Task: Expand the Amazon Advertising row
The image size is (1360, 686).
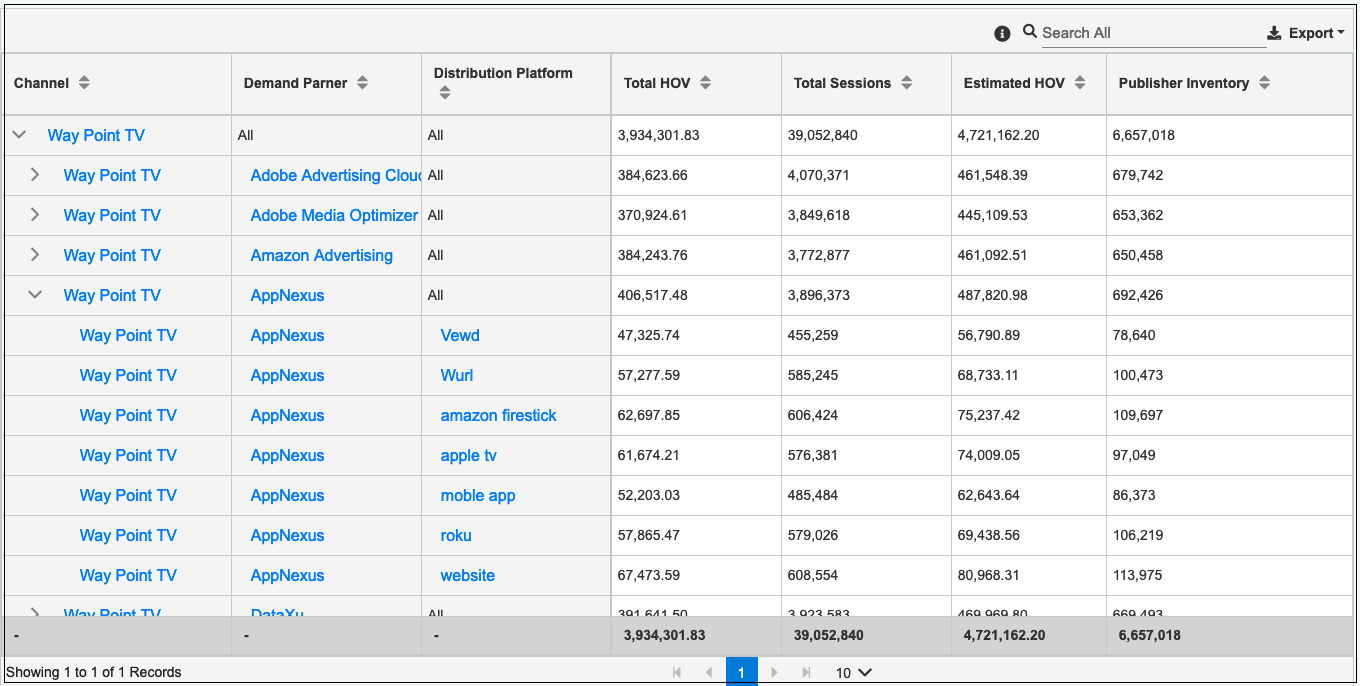Action: (x=35, y=254)
